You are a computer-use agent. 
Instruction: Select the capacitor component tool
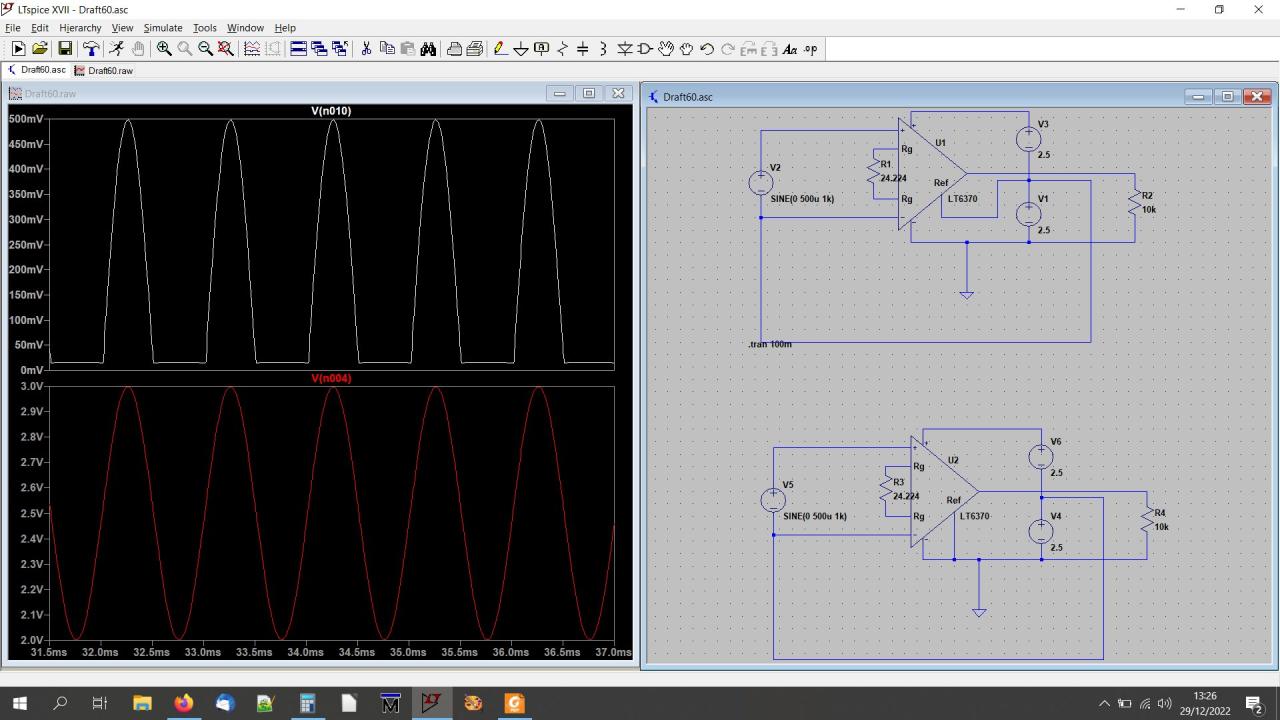click(x=583, y=49)
